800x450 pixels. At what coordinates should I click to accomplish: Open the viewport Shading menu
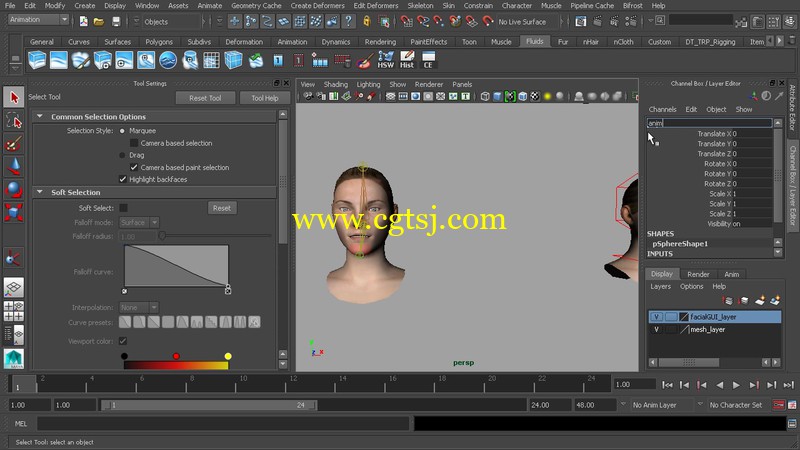point(335,84)
